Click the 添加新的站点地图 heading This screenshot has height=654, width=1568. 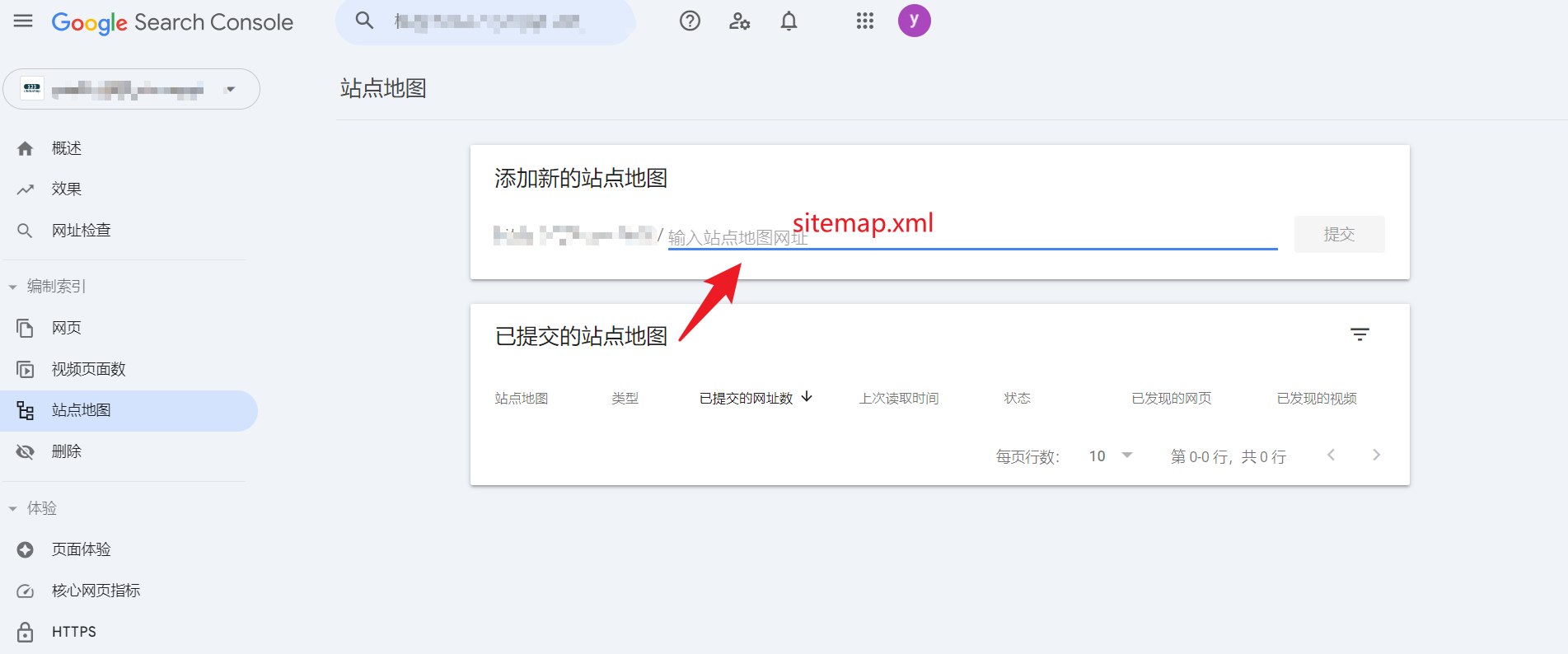581,178
